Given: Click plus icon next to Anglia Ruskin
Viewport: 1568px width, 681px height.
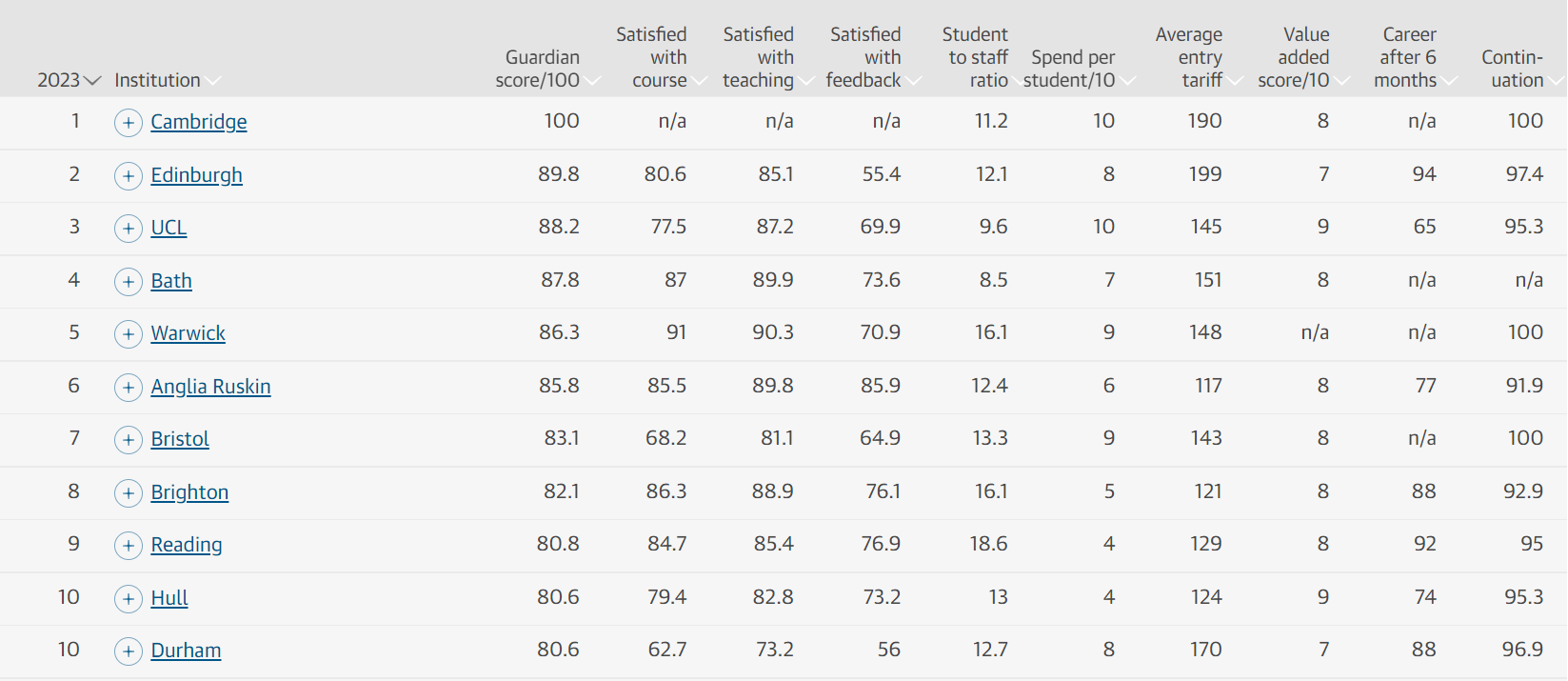Looking at the screenshot, I should click(x=129, y=388).
